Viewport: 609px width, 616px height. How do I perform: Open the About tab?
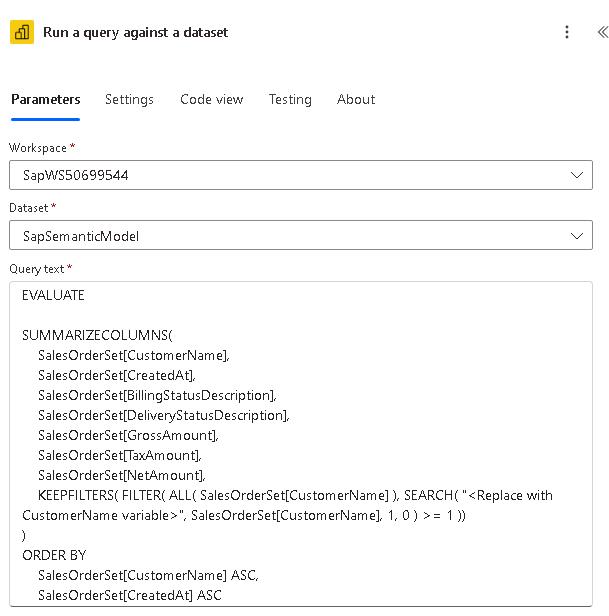(x=356, y=99)
